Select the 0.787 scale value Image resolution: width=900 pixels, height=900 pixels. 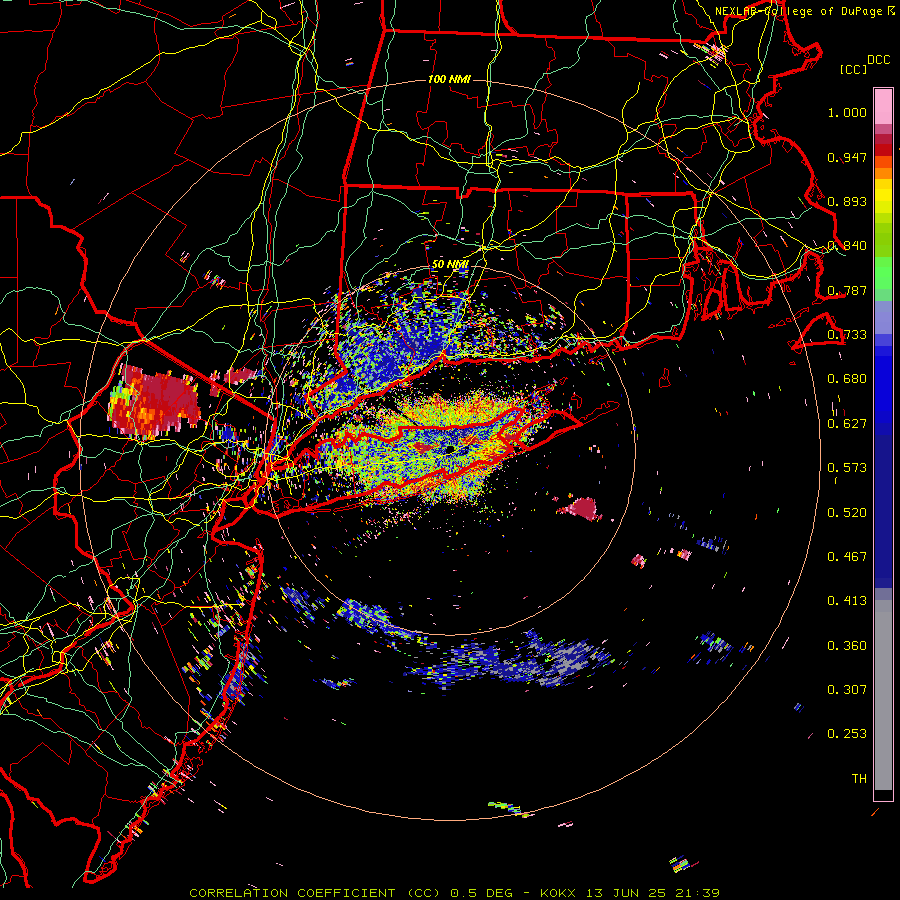tap(847, 290)
